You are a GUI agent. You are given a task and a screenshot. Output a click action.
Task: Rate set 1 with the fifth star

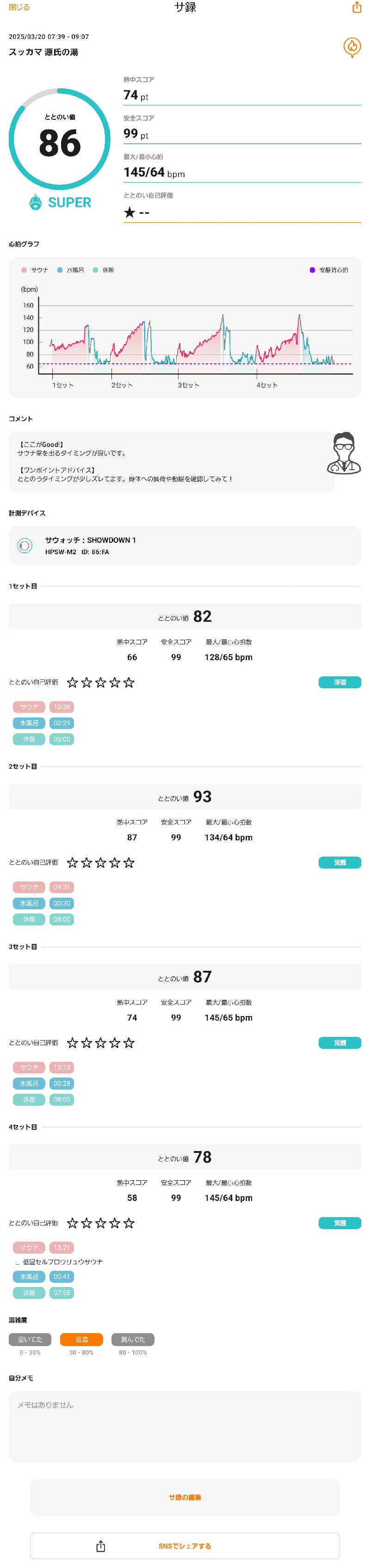129,682
